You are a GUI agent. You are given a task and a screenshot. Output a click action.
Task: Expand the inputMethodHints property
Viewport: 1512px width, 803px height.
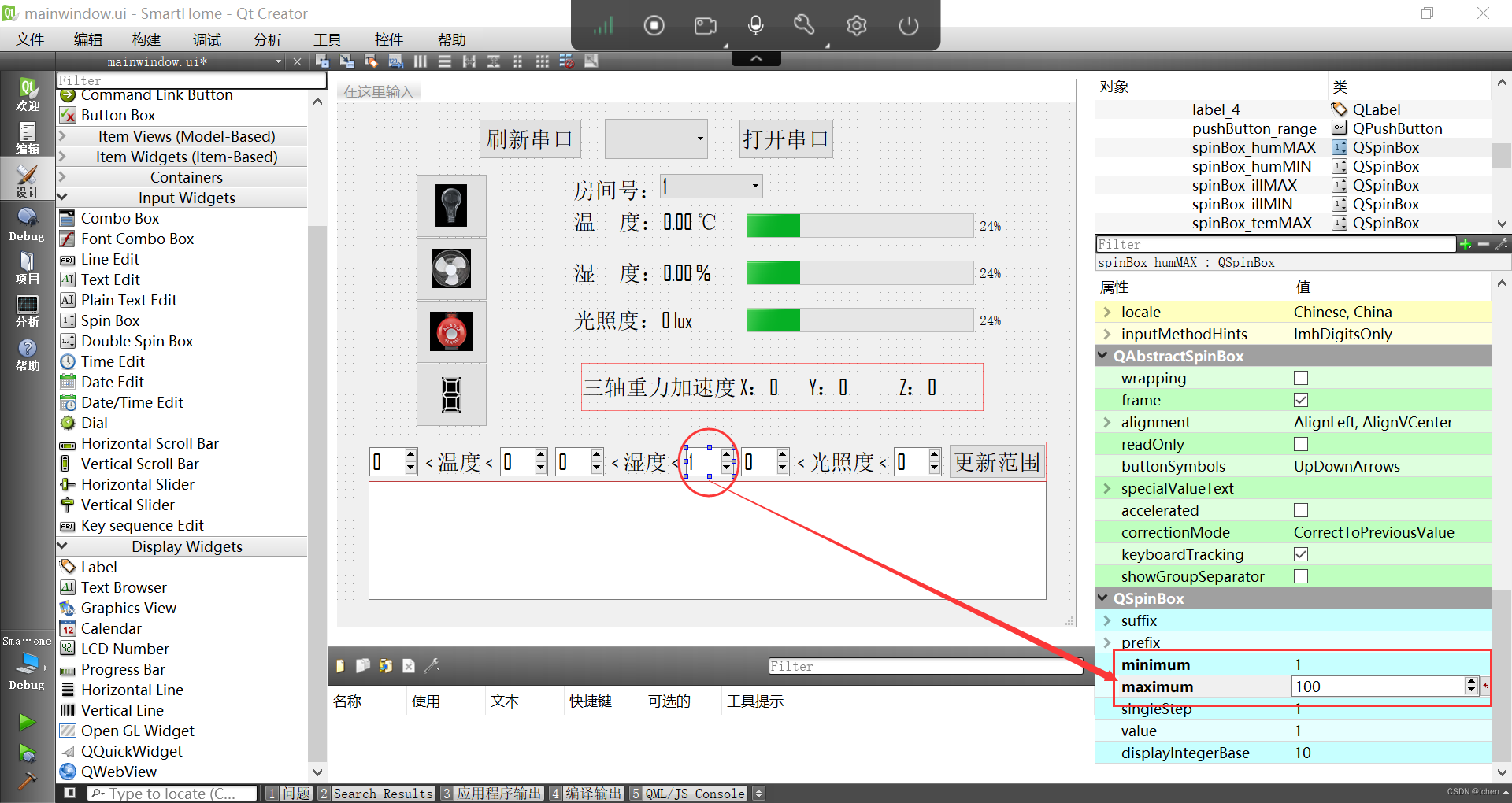point(1107,334)
